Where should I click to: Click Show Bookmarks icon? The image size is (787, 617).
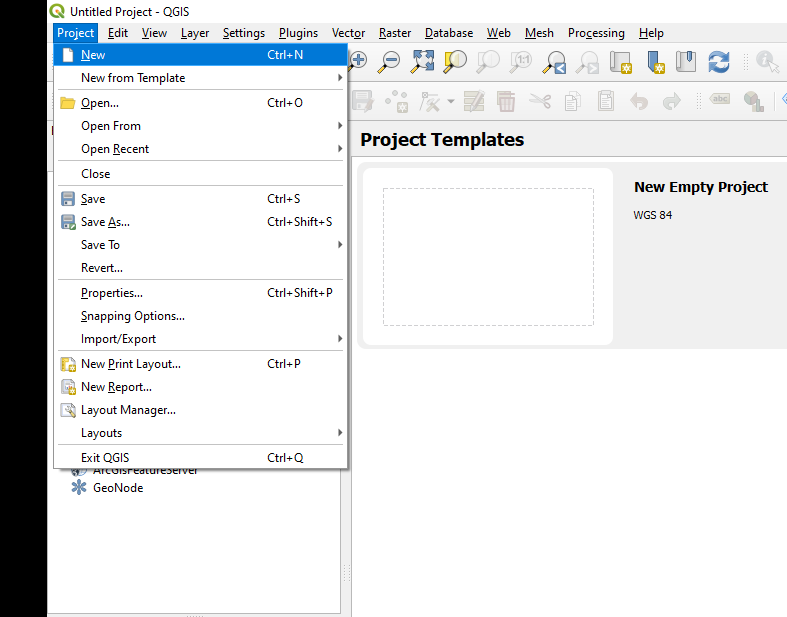686,61
